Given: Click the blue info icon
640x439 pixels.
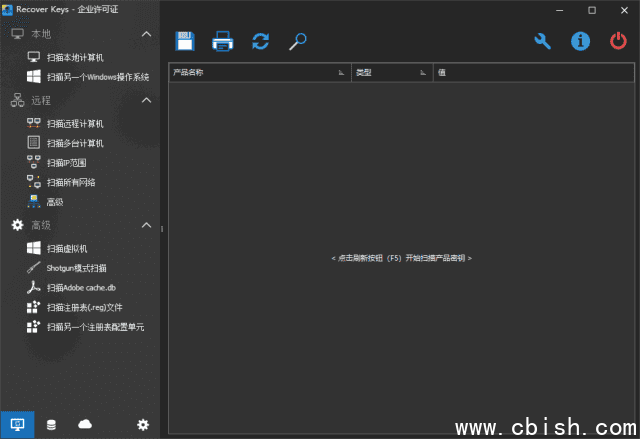Looking at the screenshot, I should pyautogui.click(x=580, y=41).
